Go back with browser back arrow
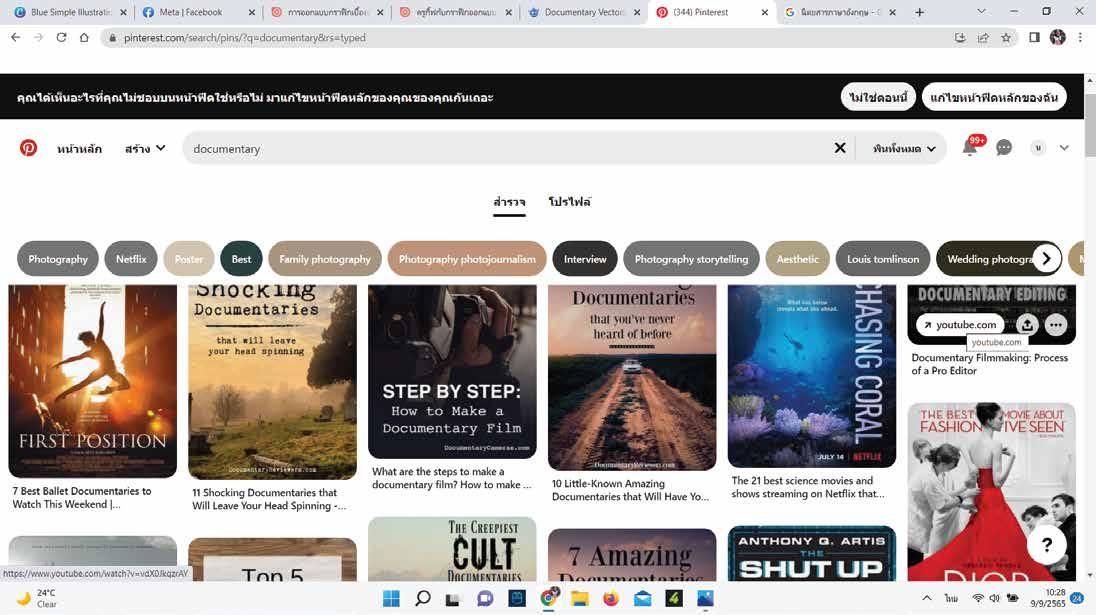The height and width of the screenshot is (615, 1096). (15, 38)
